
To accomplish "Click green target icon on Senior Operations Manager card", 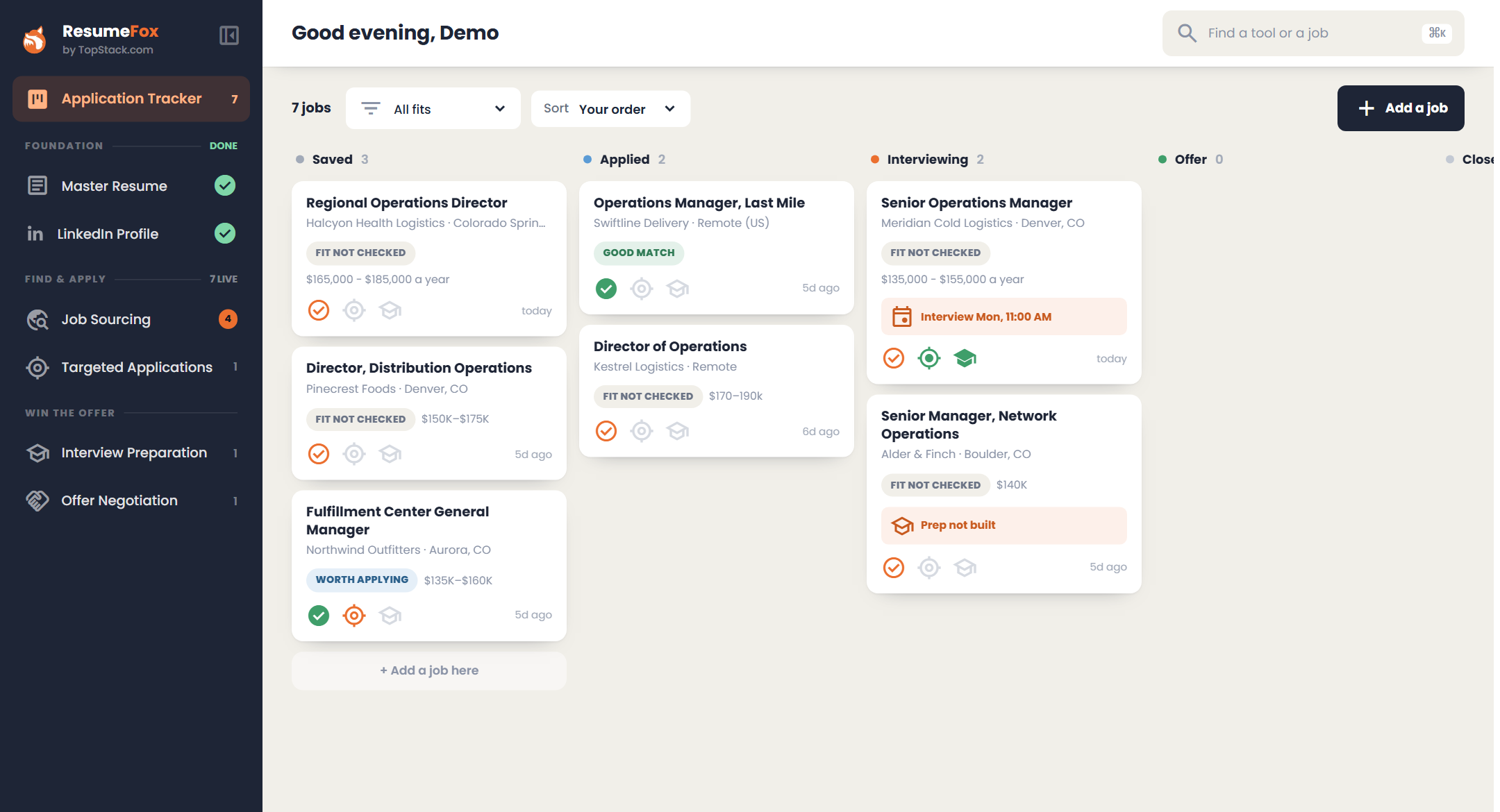I will 929,358.
